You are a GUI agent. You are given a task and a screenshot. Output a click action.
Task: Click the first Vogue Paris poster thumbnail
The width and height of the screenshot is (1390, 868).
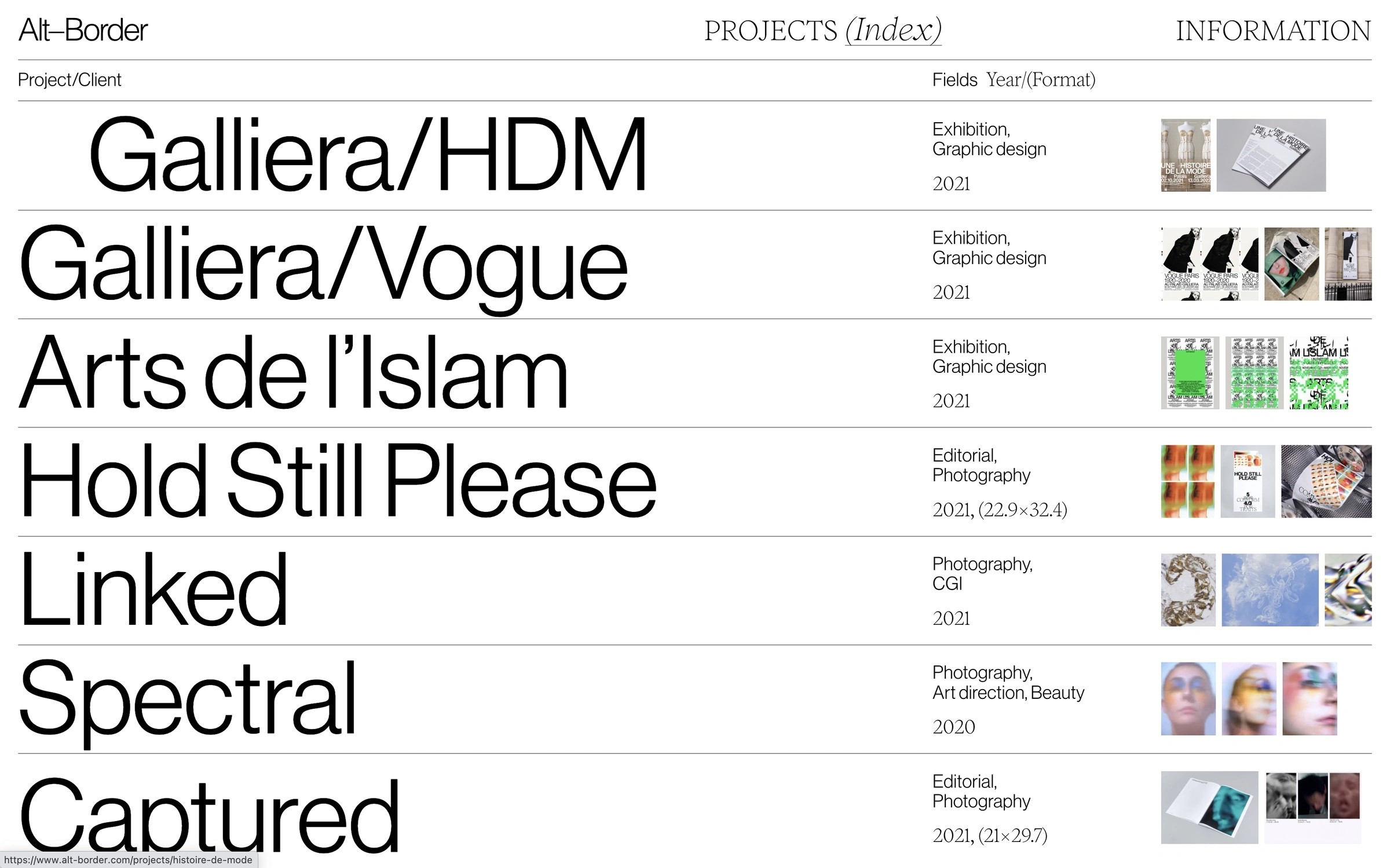[x=1181, y=264]
